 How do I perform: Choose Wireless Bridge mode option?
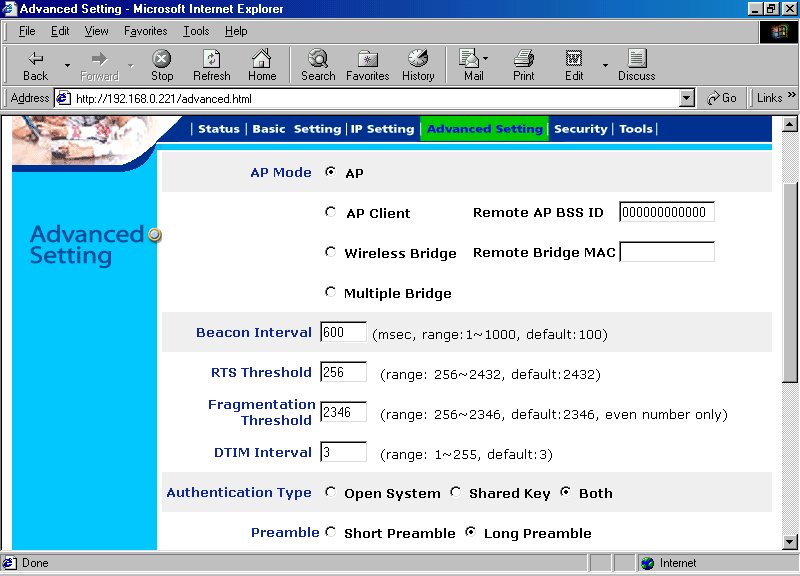tap(331, 252)
